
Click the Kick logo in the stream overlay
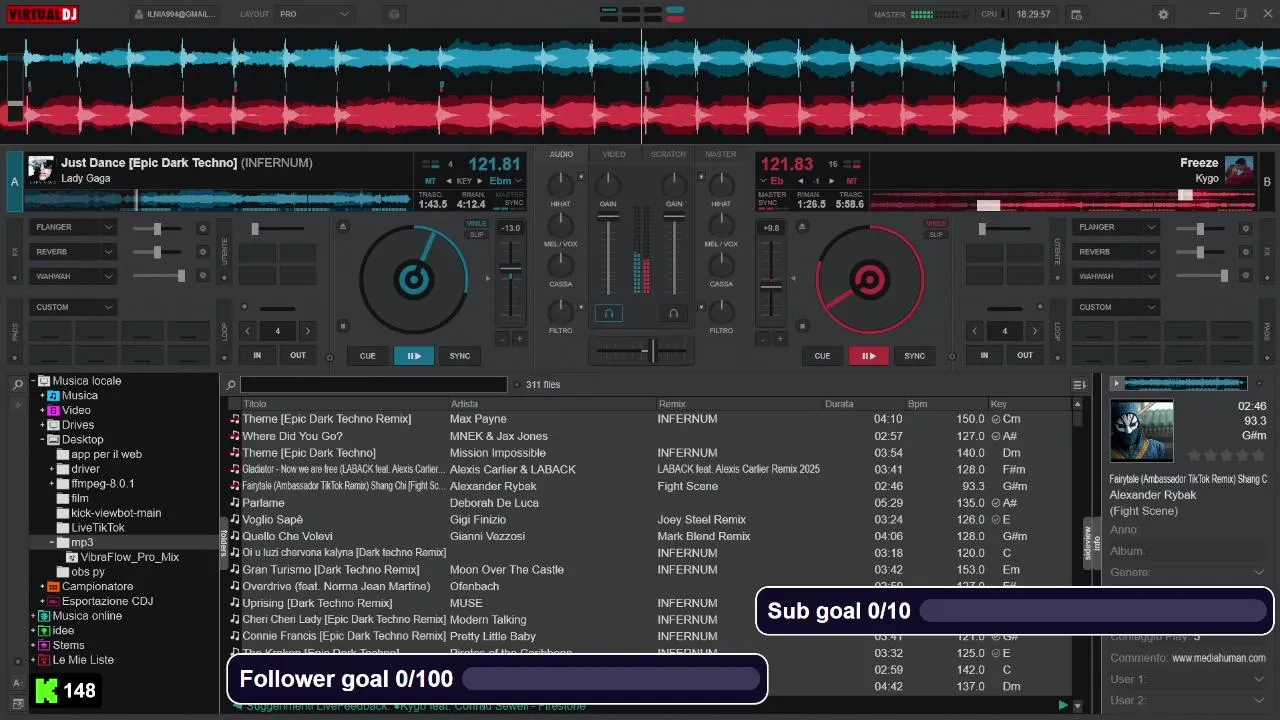click(46, 690)
